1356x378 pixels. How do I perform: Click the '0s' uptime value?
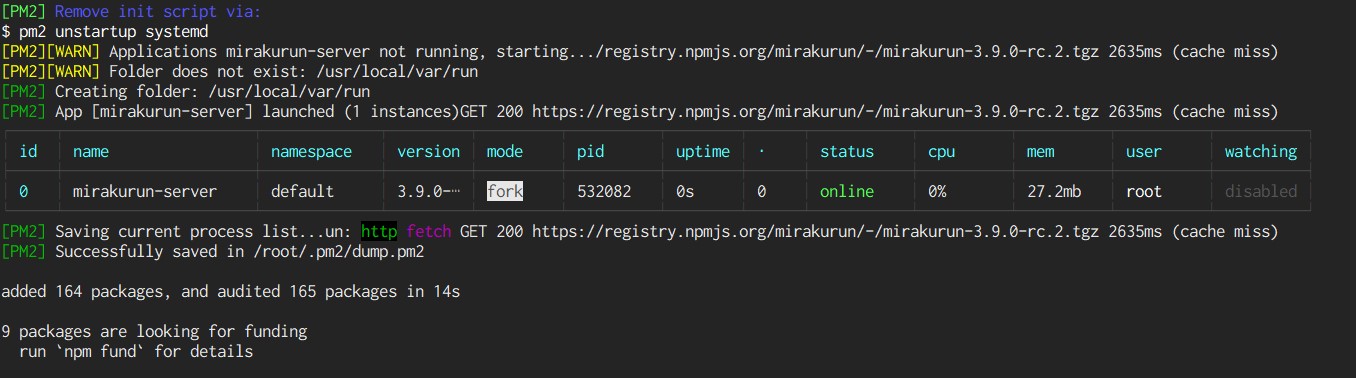[x=685, y=191]
